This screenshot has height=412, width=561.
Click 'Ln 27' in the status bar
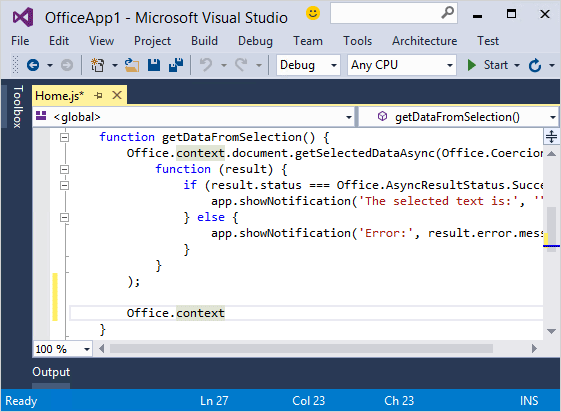tap(214, 401)
